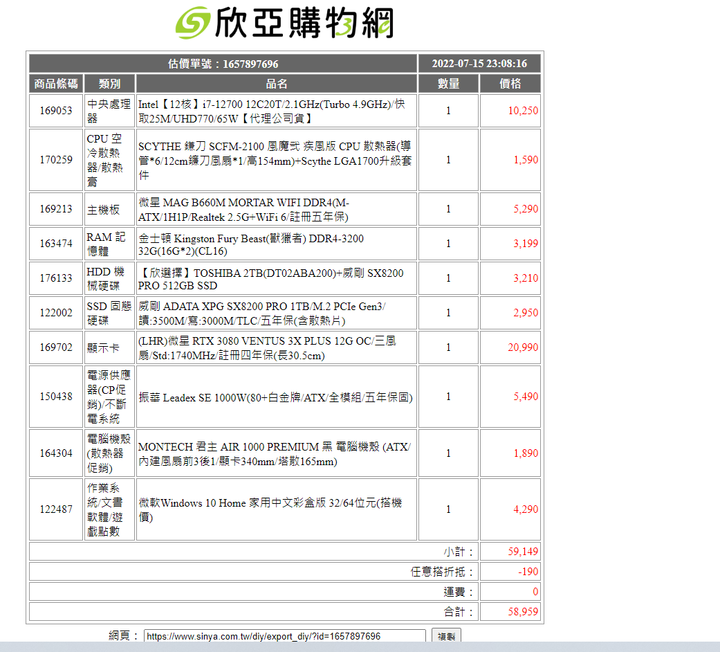Click the URL input field with sinya.com.tw link

[285, 636]
